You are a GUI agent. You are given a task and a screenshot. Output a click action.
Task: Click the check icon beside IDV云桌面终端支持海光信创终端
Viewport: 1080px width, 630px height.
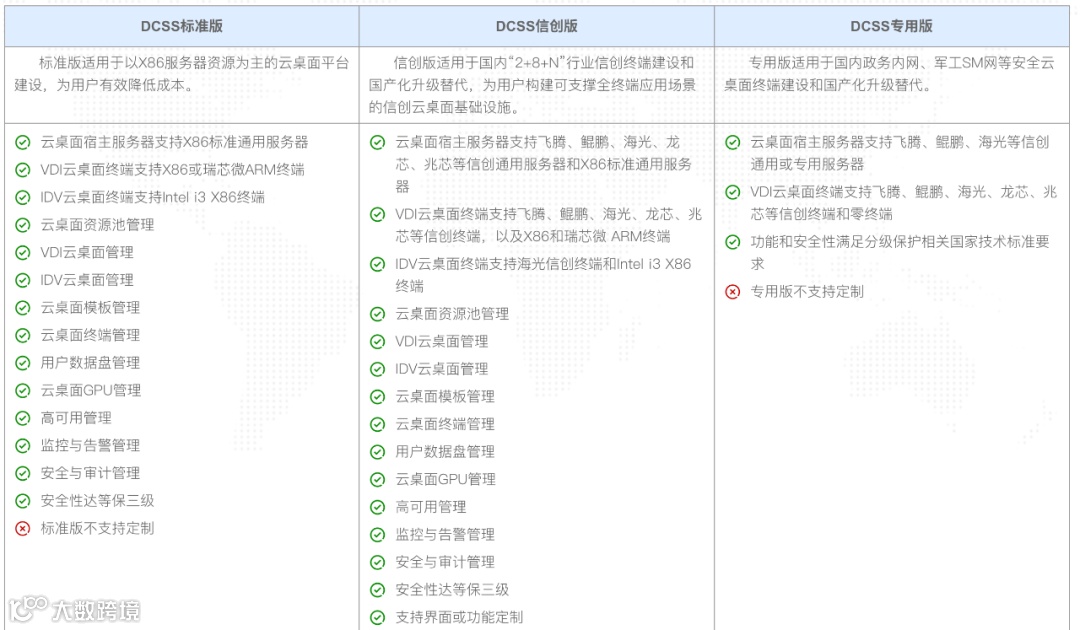[x=377, y=264]
